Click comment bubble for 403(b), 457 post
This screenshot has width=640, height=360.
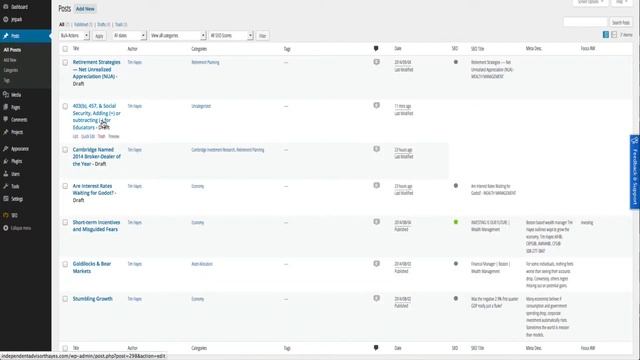(x=376, y=105)
